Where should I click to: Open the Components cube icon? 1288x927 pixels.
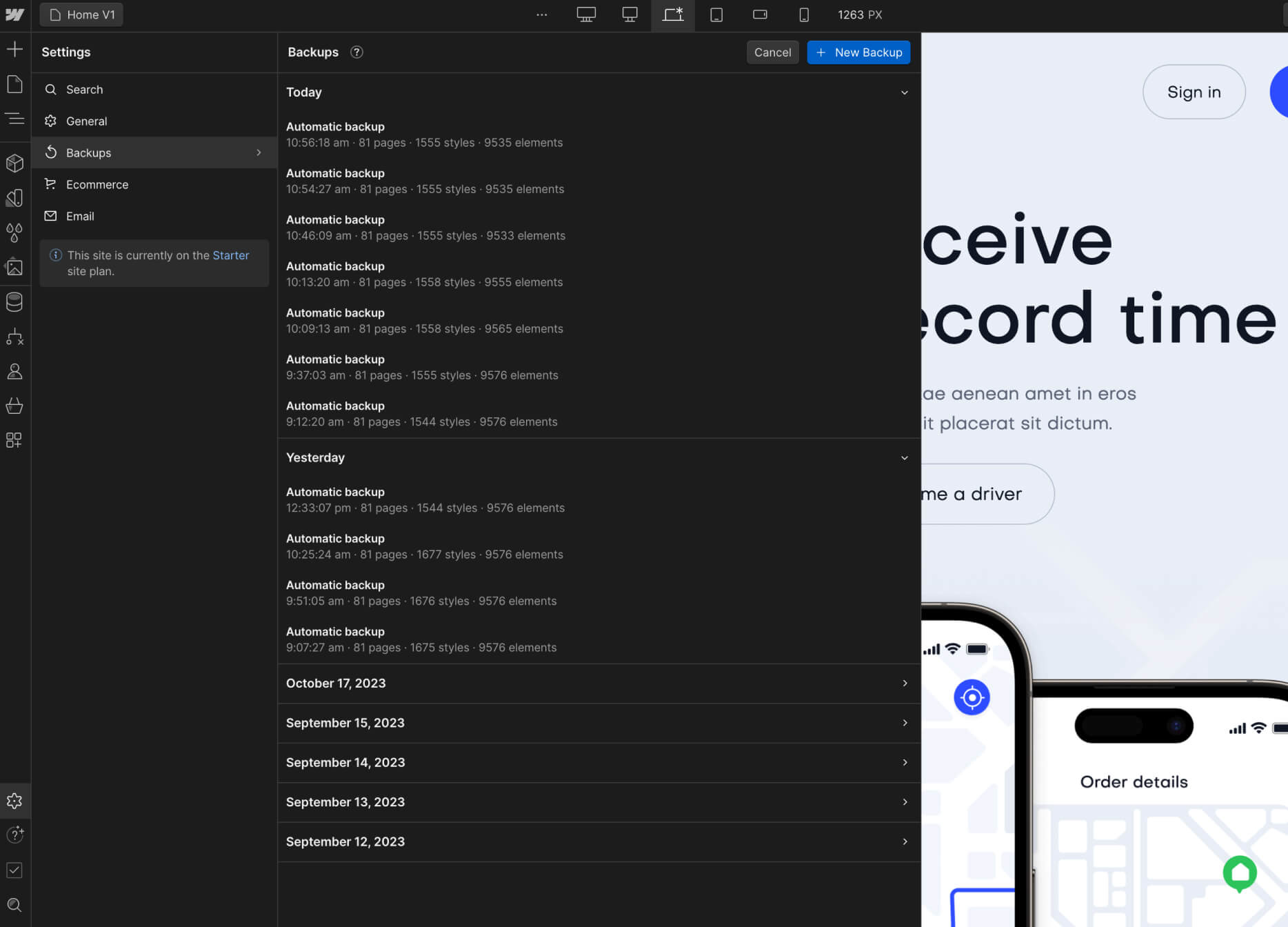click(14, 163)
